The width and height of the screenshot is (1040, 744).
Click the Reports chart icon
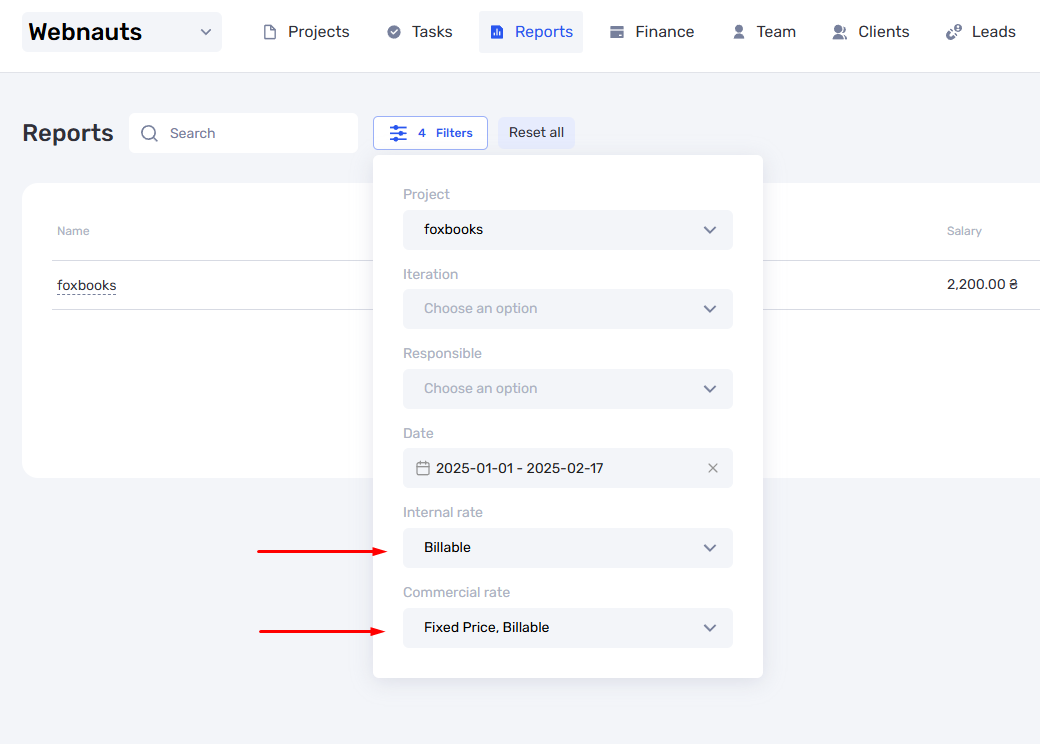point(497,32)
